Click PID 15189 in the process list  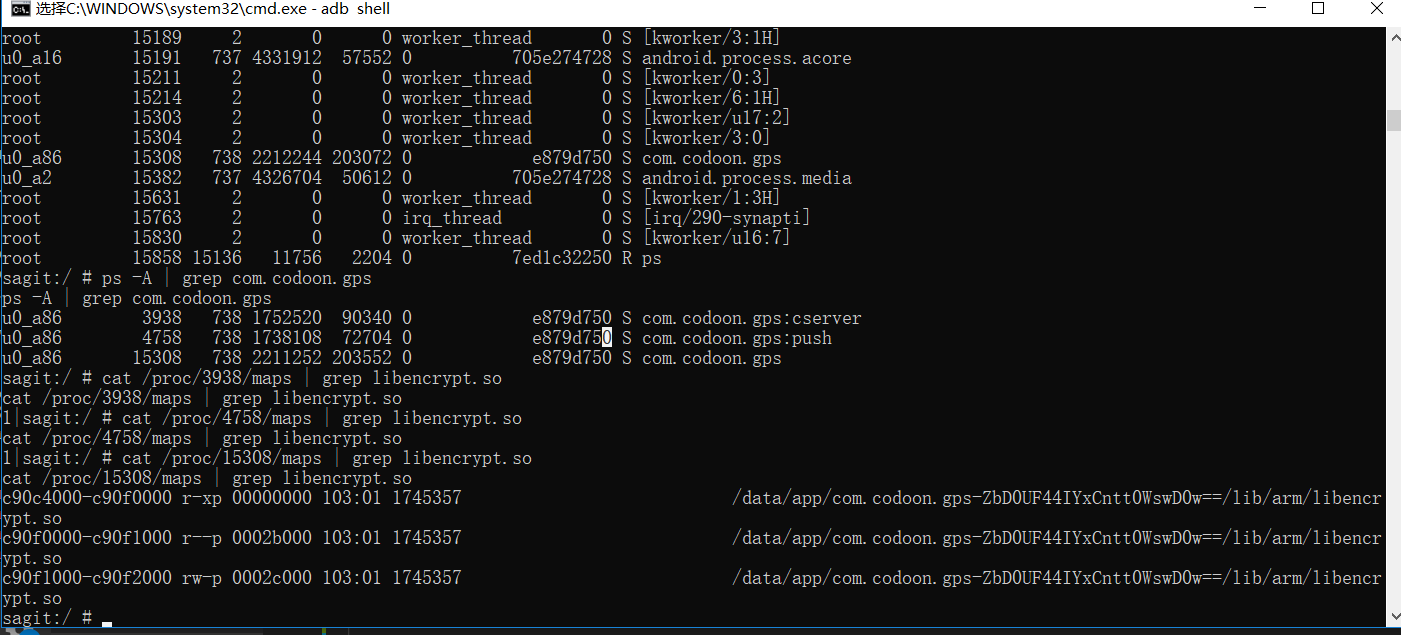coord(157,38)
